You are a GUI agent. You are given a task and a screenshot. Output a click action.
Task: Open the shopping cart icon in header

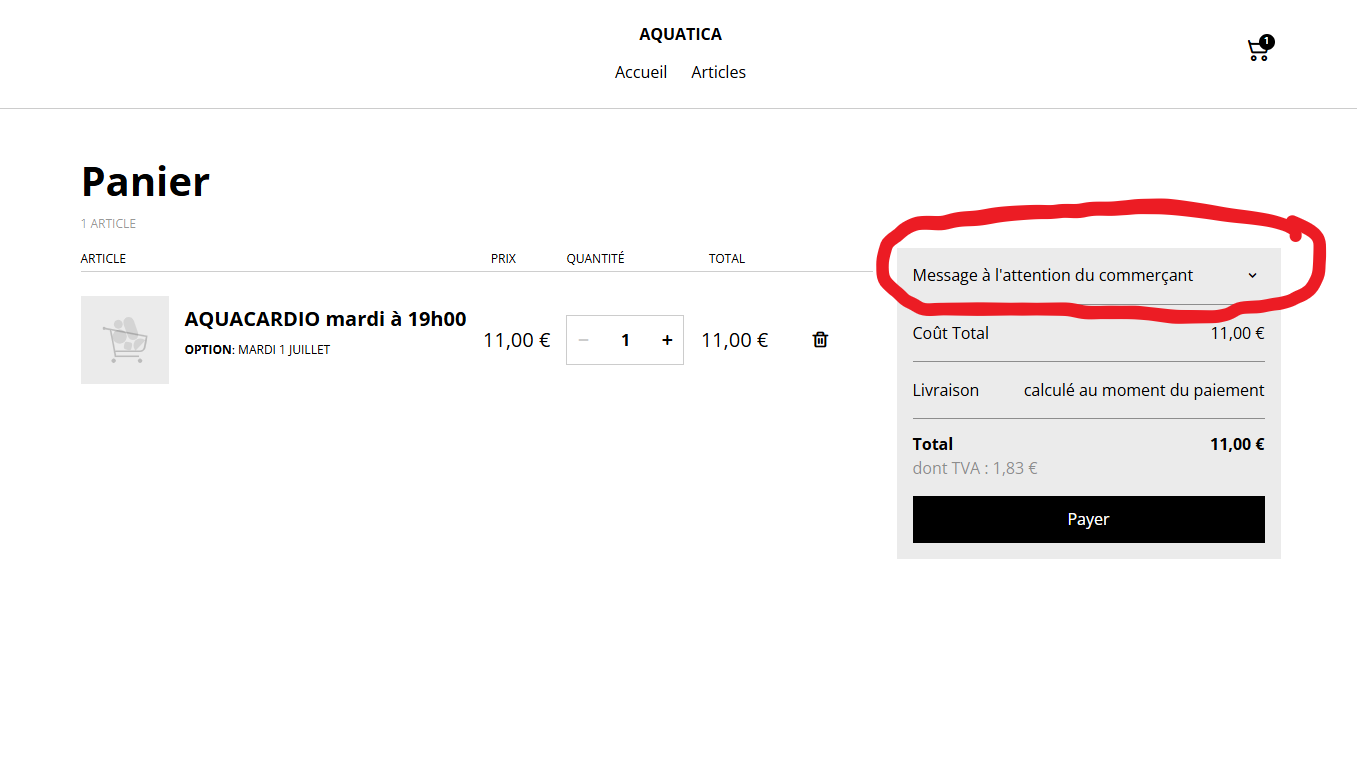[1257, 51]
